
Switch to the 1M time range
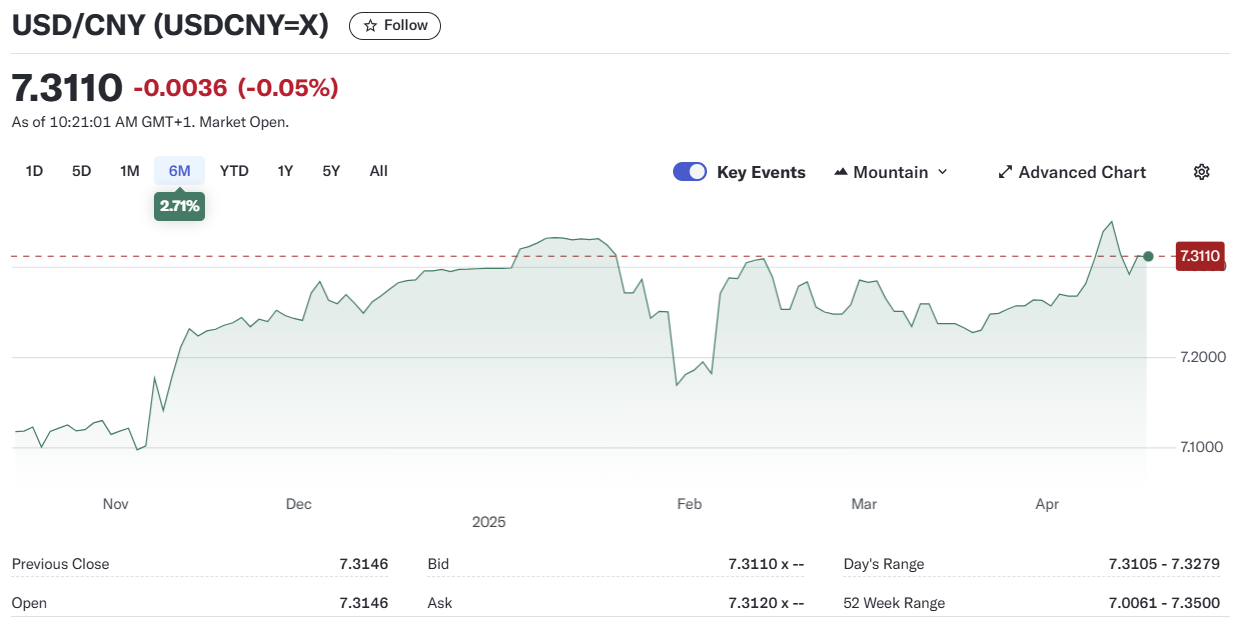point(129,171)
